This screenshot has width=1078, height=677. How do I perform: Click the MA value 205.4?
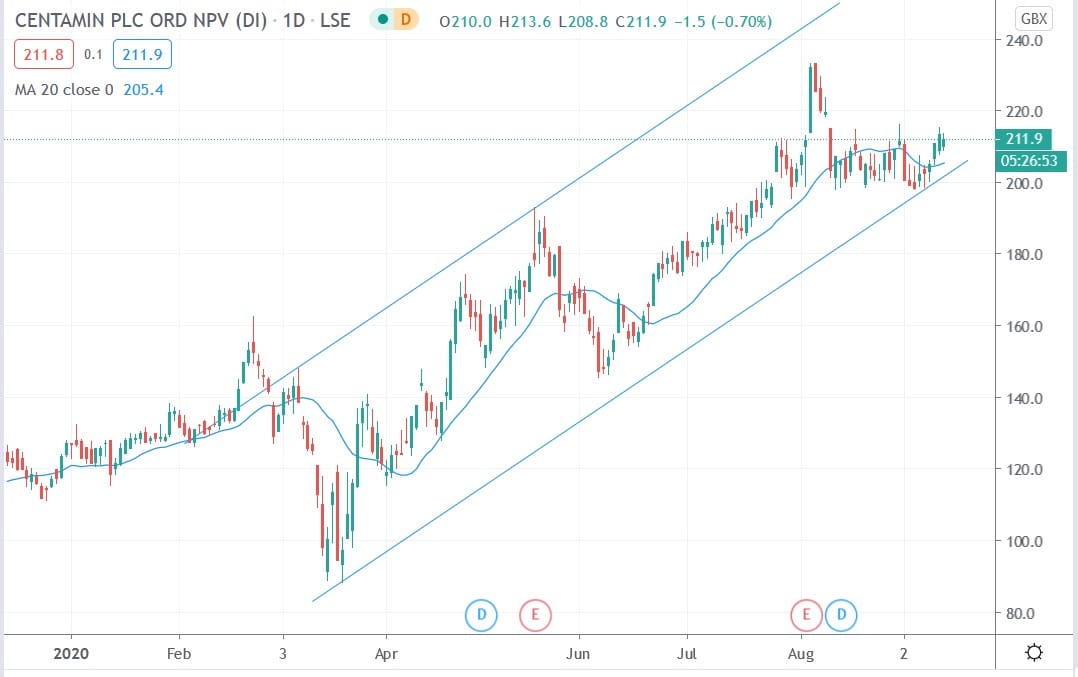[x=143, y=89]
